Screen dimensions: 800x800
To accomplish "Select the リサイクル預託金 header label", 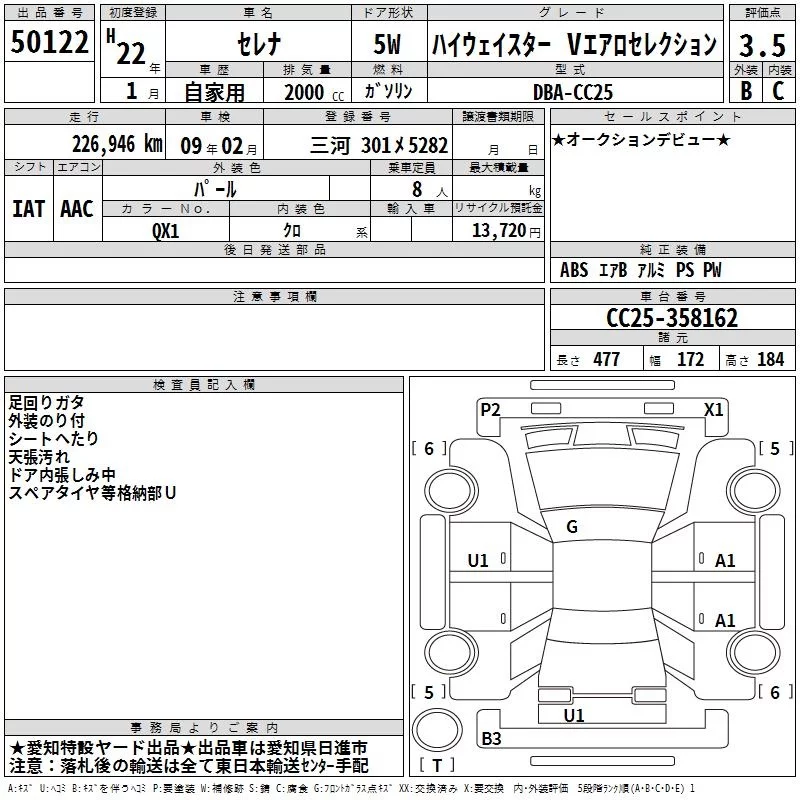I will tap(498, 209).
